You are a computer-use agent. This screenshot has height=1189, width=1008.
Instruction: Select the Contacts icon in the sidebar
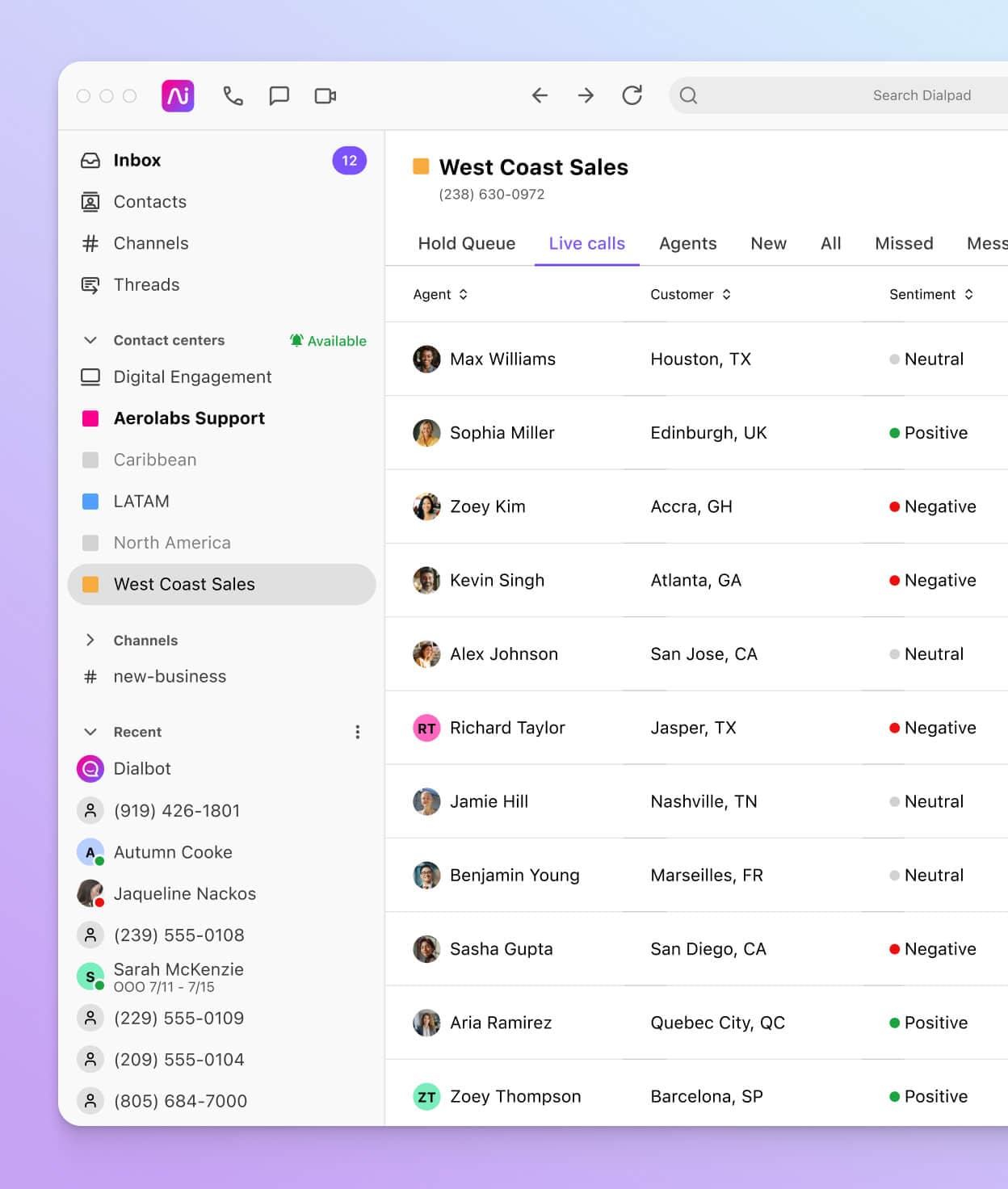click(x=91, y=201)
